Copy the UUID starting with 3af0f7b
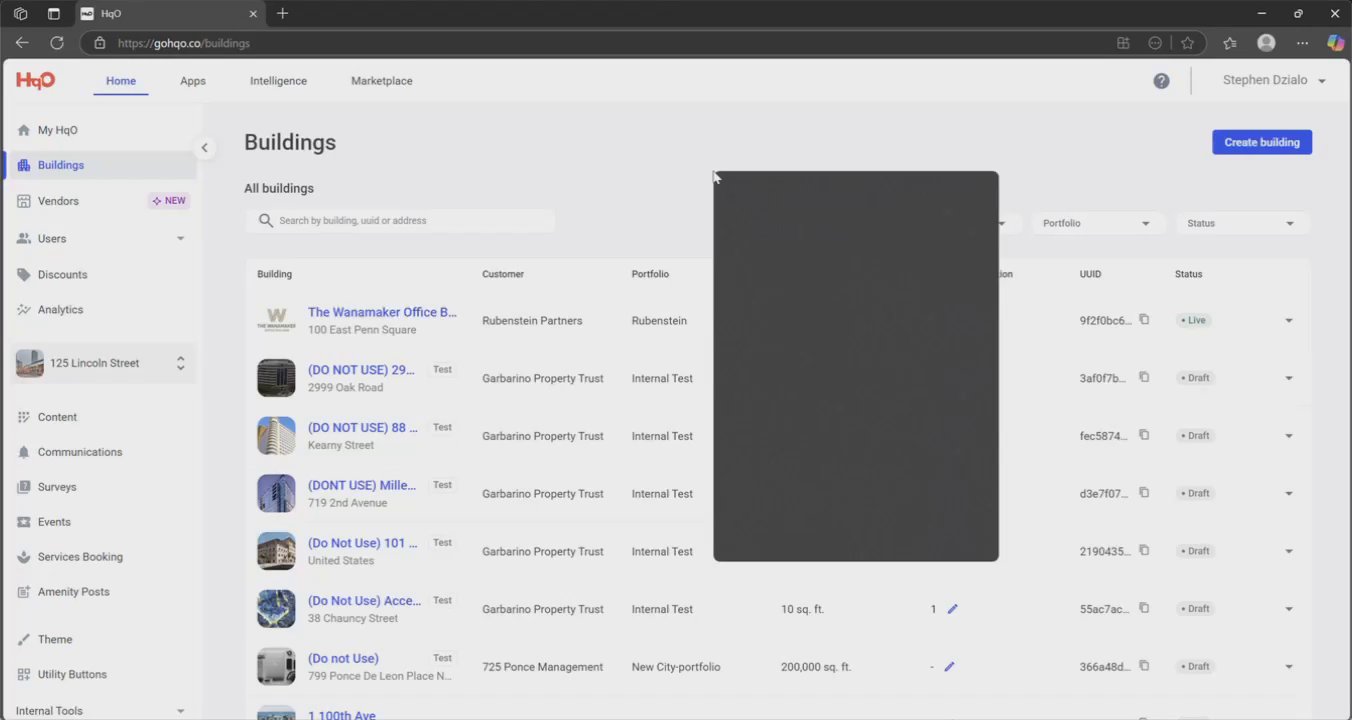The height and width of the screenshot is (720, 1352). [x=1144, y=378]
